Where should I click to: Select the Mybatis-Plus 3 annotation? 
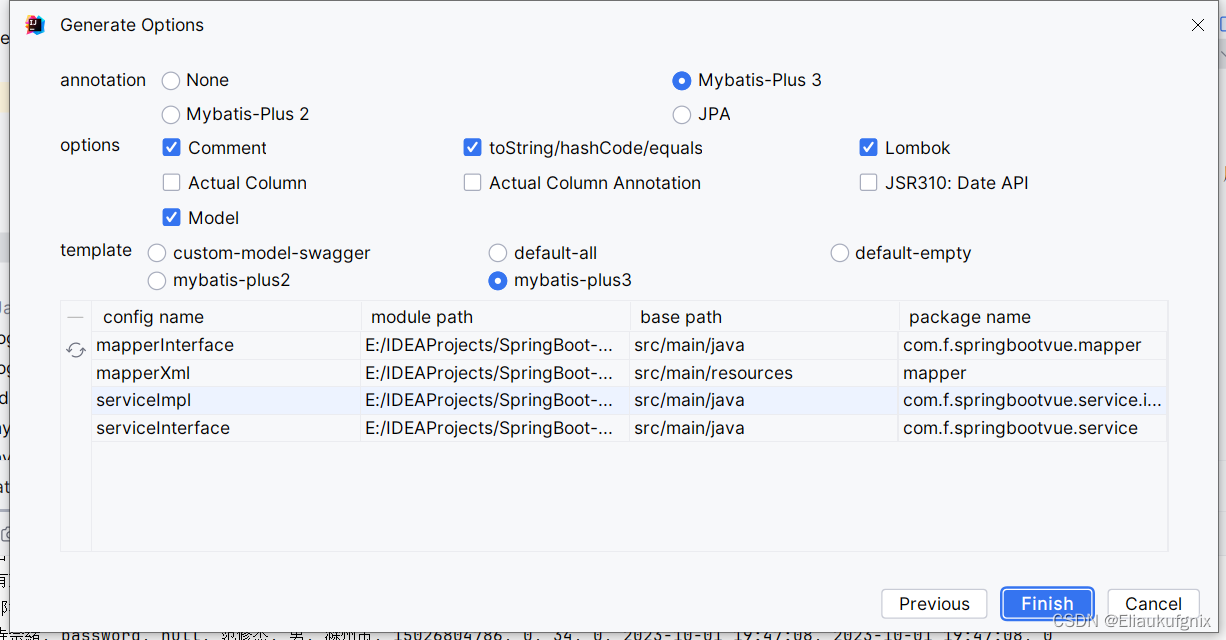click(x=682, y=80)
